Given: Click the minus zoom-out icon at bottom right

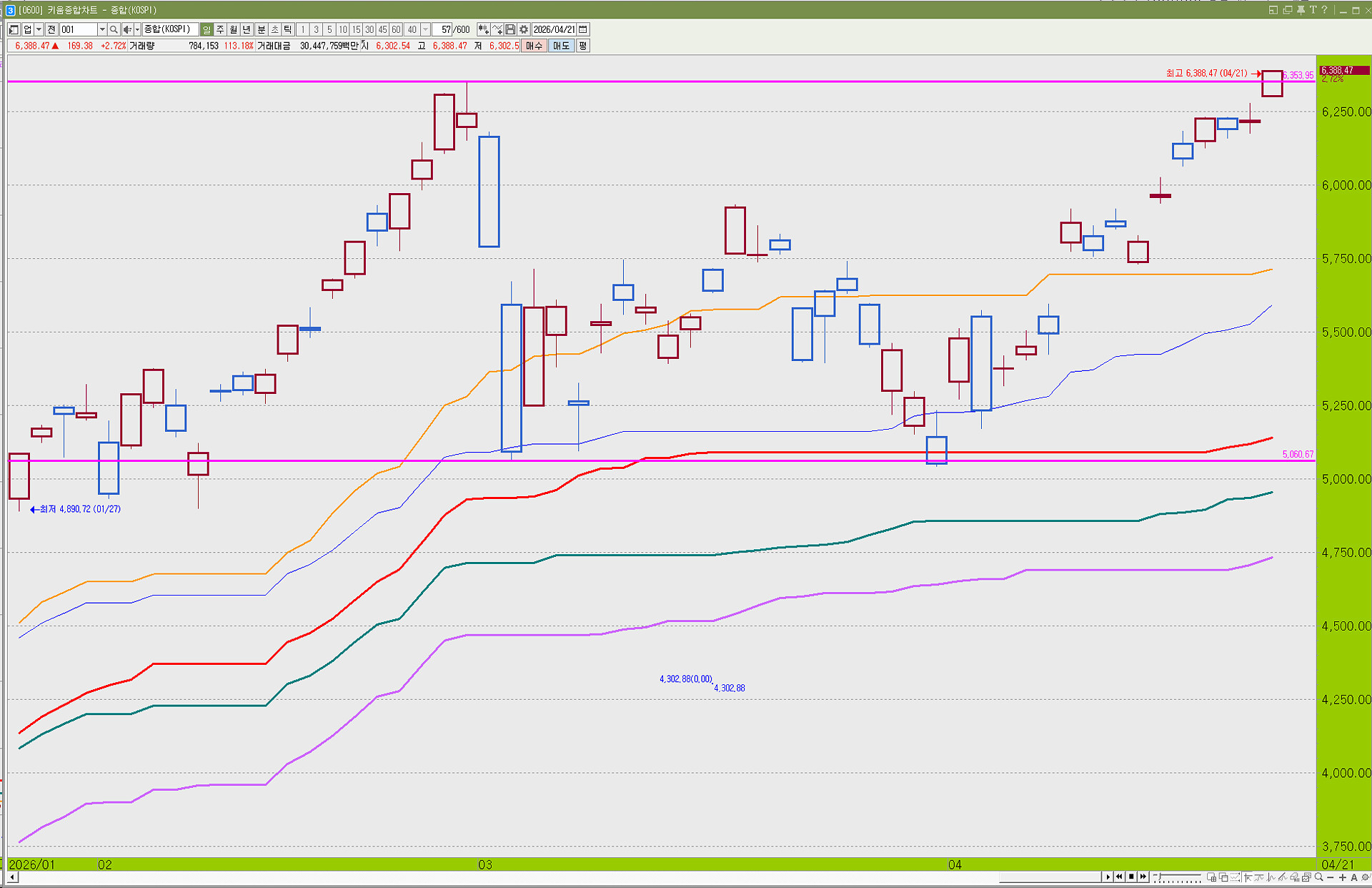Looking at the screenshot, I should [x=1331, y=877].
